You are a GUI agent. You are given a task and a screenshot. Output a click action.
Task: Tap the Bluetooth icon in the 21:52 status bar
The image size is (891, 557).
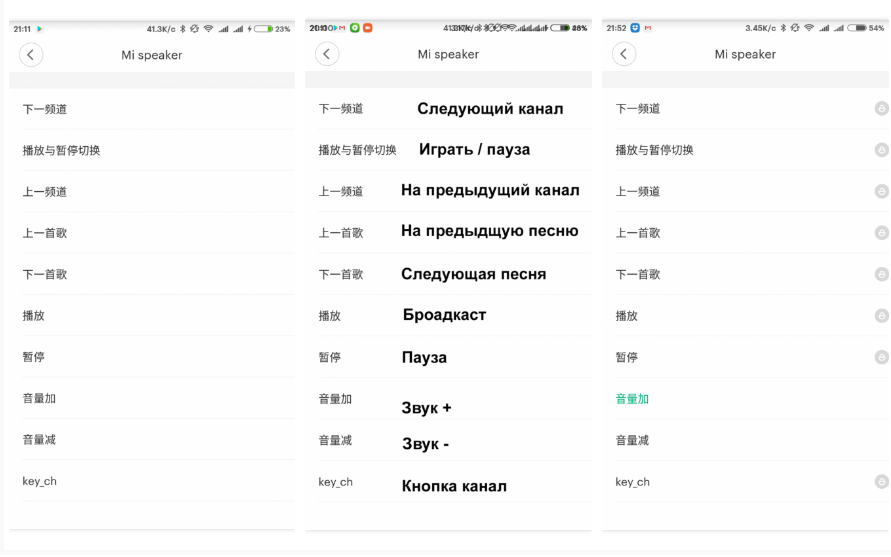(x=782, y=28)
